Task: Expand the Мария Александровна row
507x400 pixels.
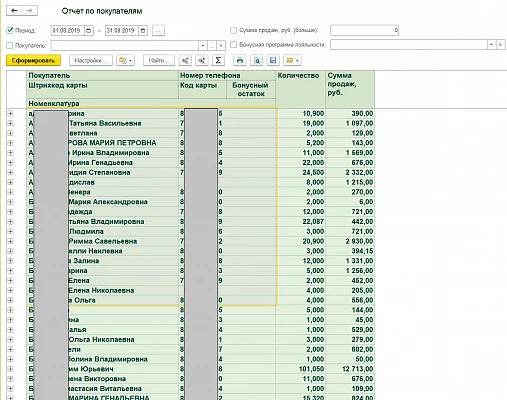Action: (x=11, y=202)
